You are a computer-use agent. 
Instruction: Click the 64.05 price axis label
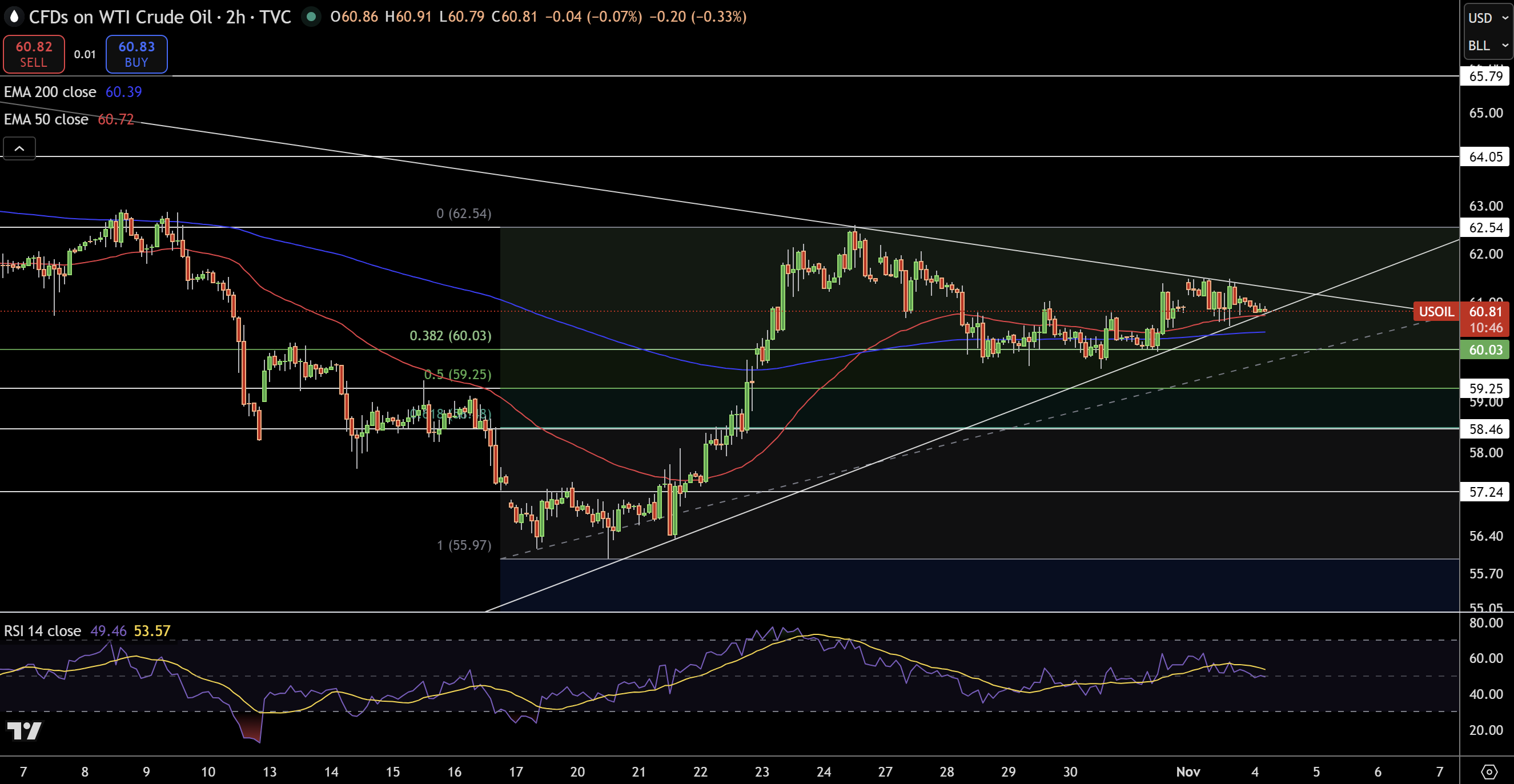coord(1485,156)
